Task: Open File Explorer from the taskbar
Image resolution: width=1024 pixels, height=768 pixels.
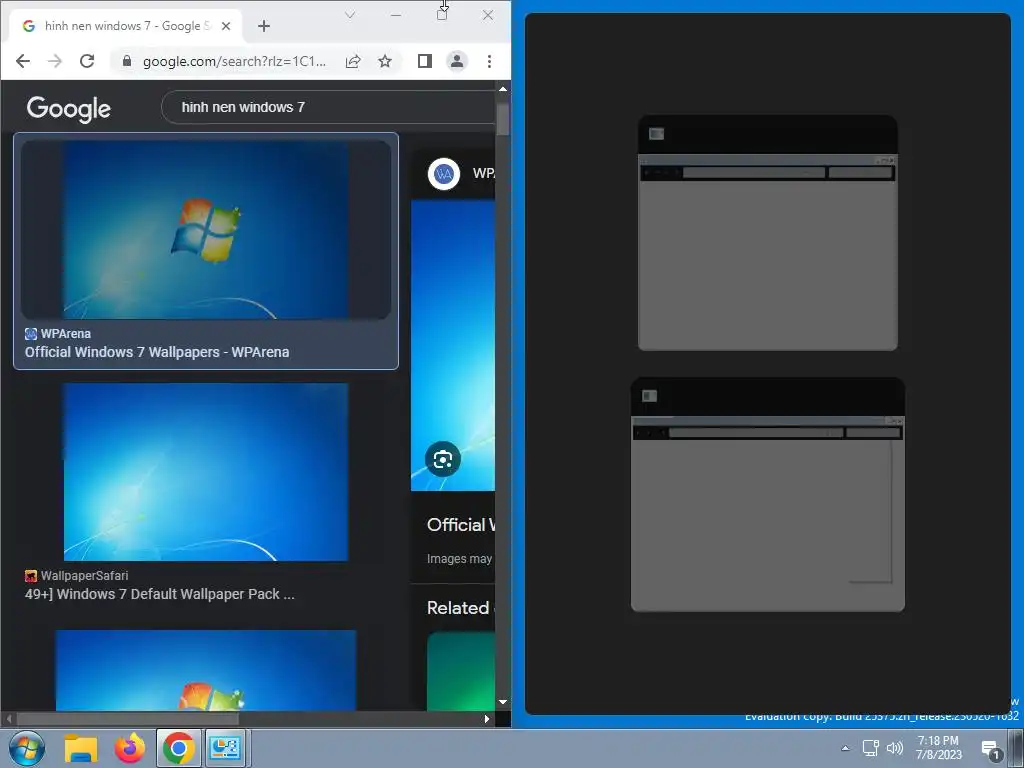Action: click(x=81, y=748)
